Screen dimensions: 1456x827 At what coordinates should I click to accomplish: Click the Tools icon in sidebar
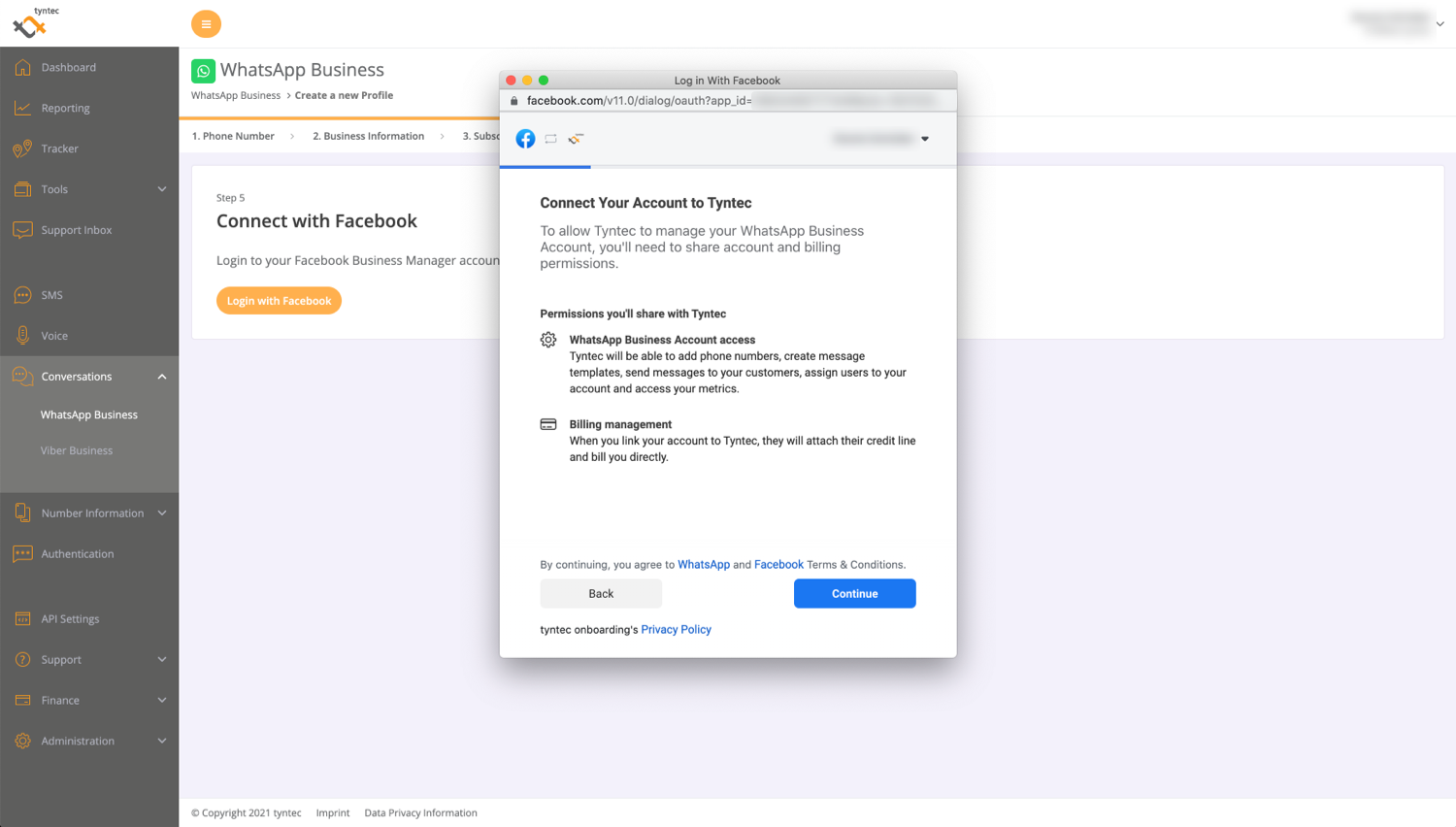[x=22, y=189]
